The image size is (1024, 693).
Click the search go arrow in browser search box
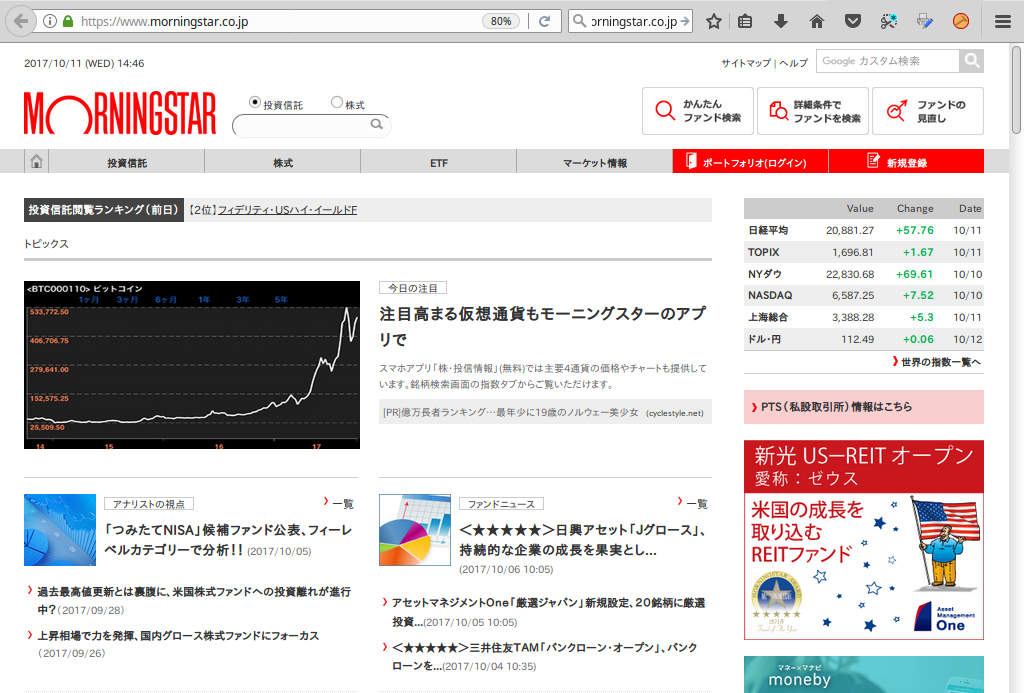(x=684, y=22)
